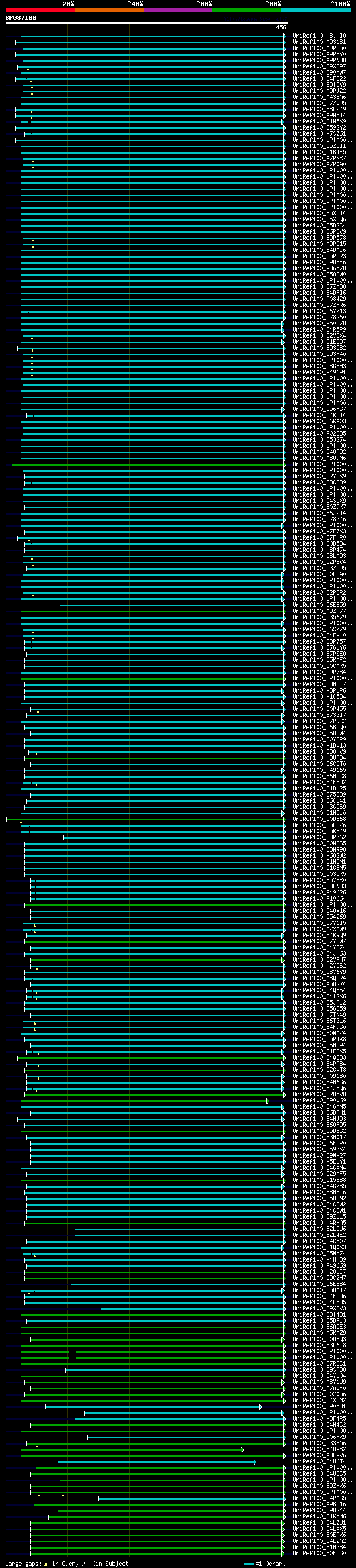Click hit UniRef100_Q6EE59

pos(319,605)
